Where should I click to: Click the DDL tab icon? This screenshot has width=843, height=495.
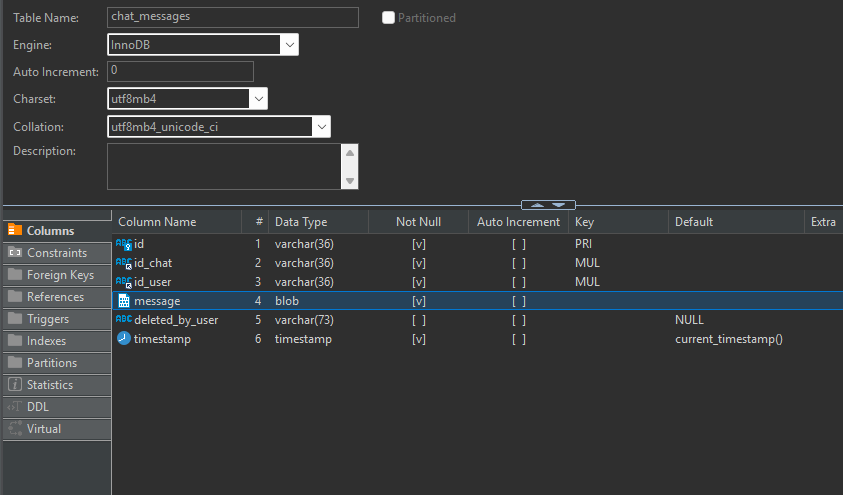[15, 407]
